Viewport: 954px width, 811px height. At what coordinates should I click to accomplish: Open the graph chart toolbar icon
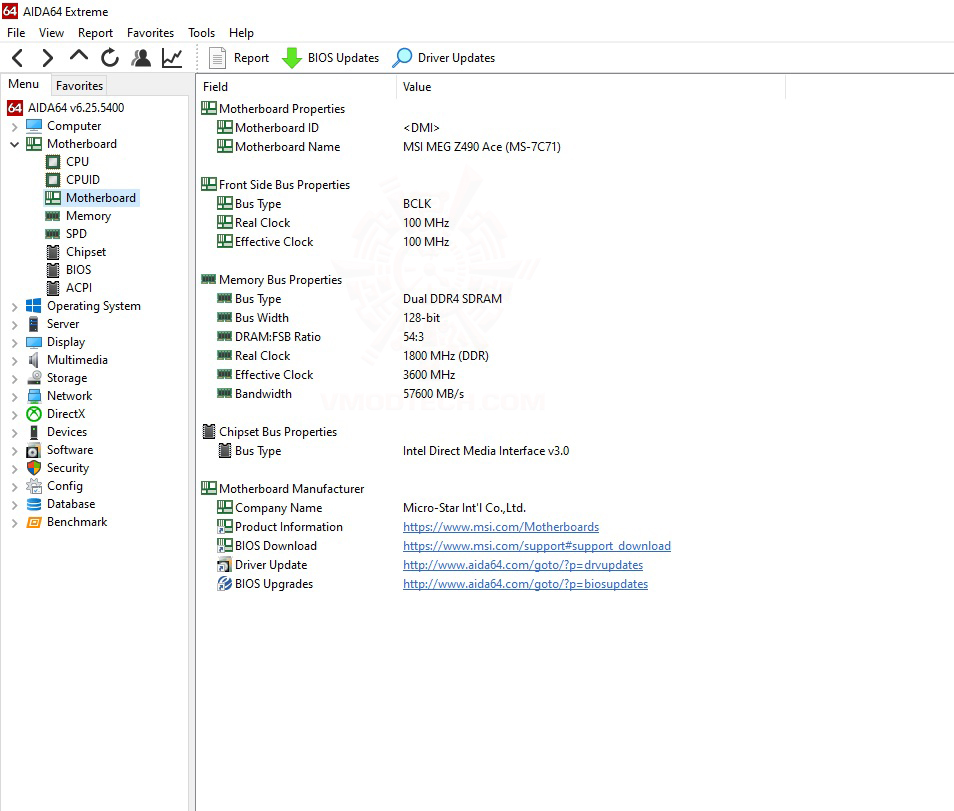tap(172, 58)
